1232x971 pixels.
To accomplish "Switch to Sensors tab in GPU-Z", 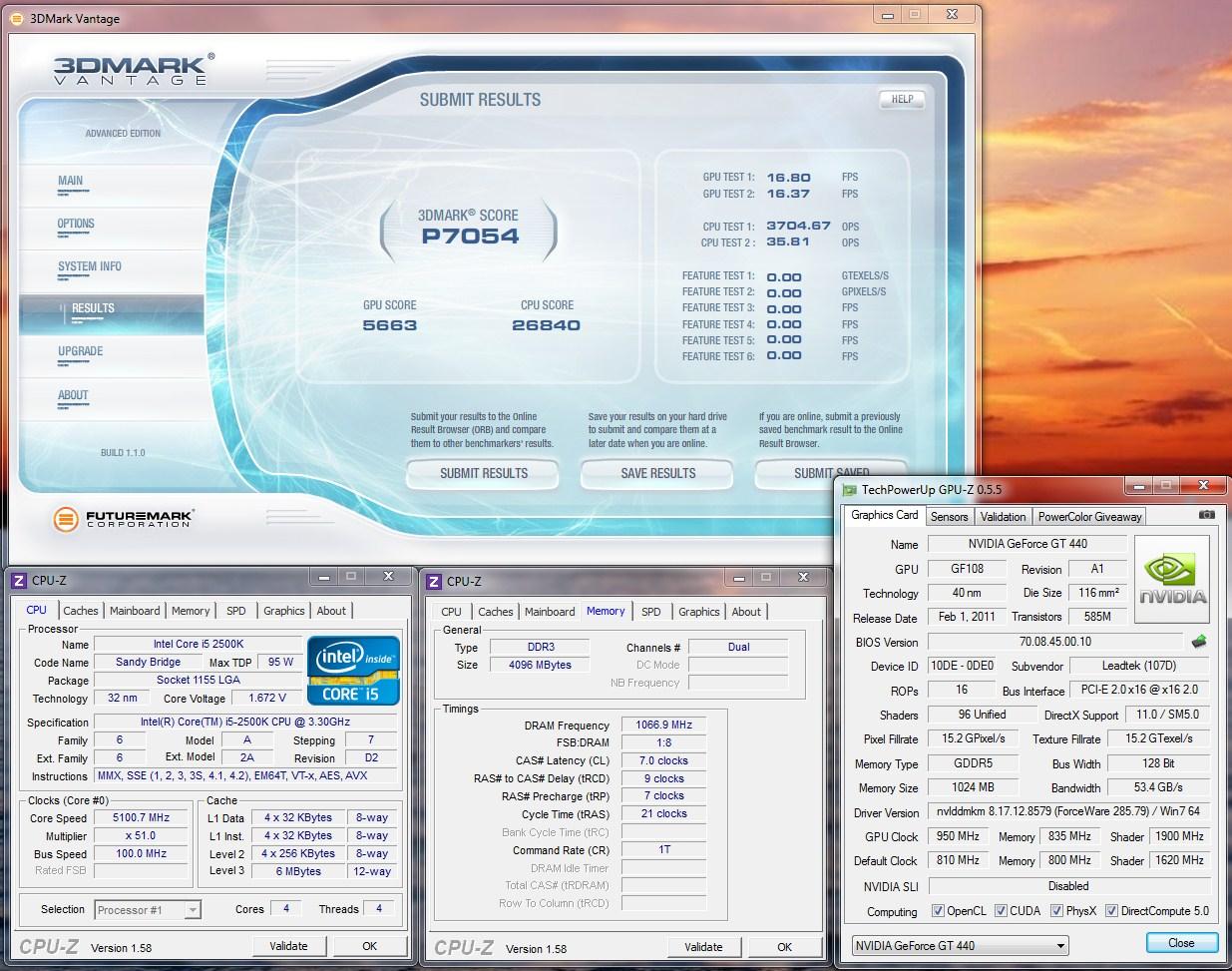I will (x=949, y=516).
